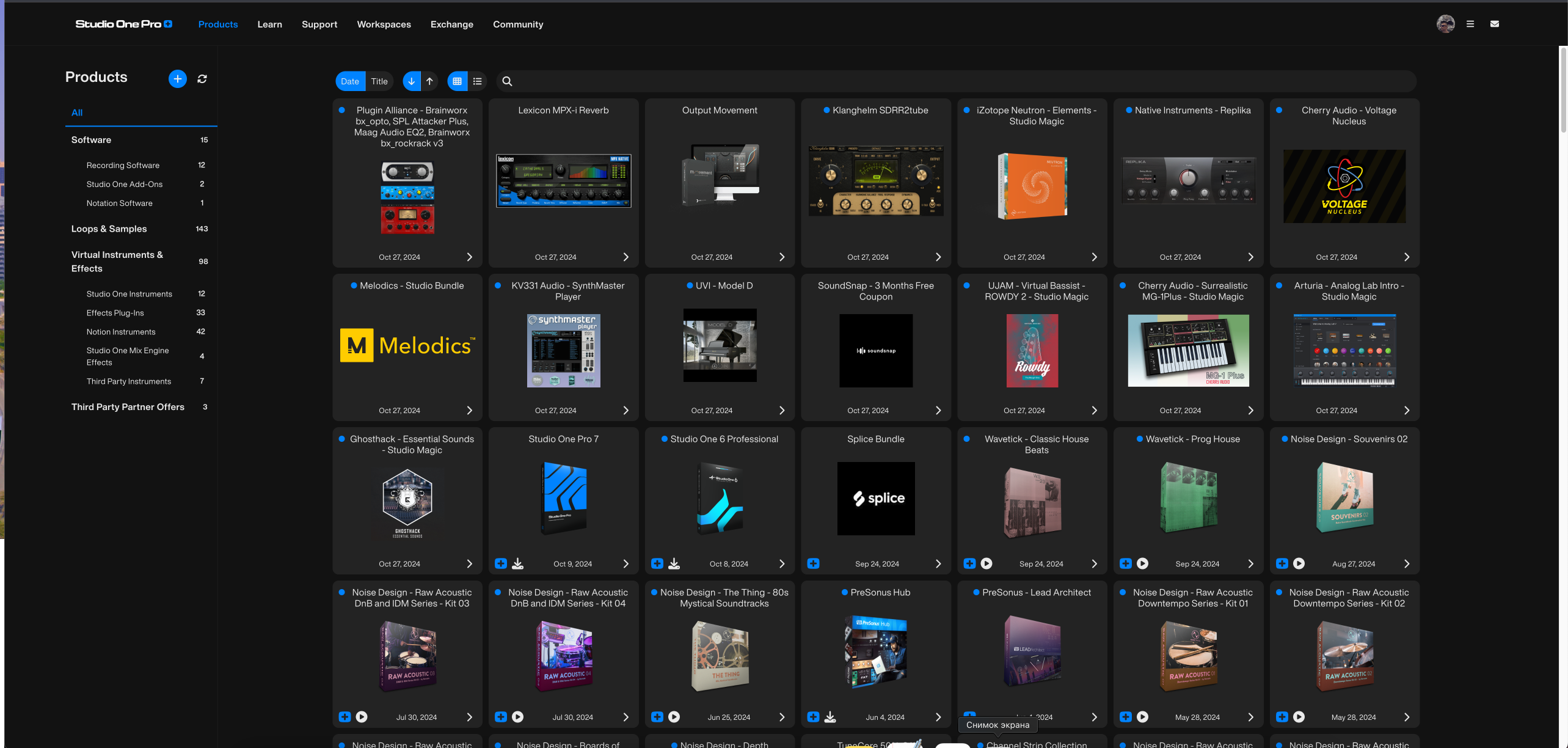Click the search magnifier icon
This screenshot has height=748, width=1568.
pos(507,81)
